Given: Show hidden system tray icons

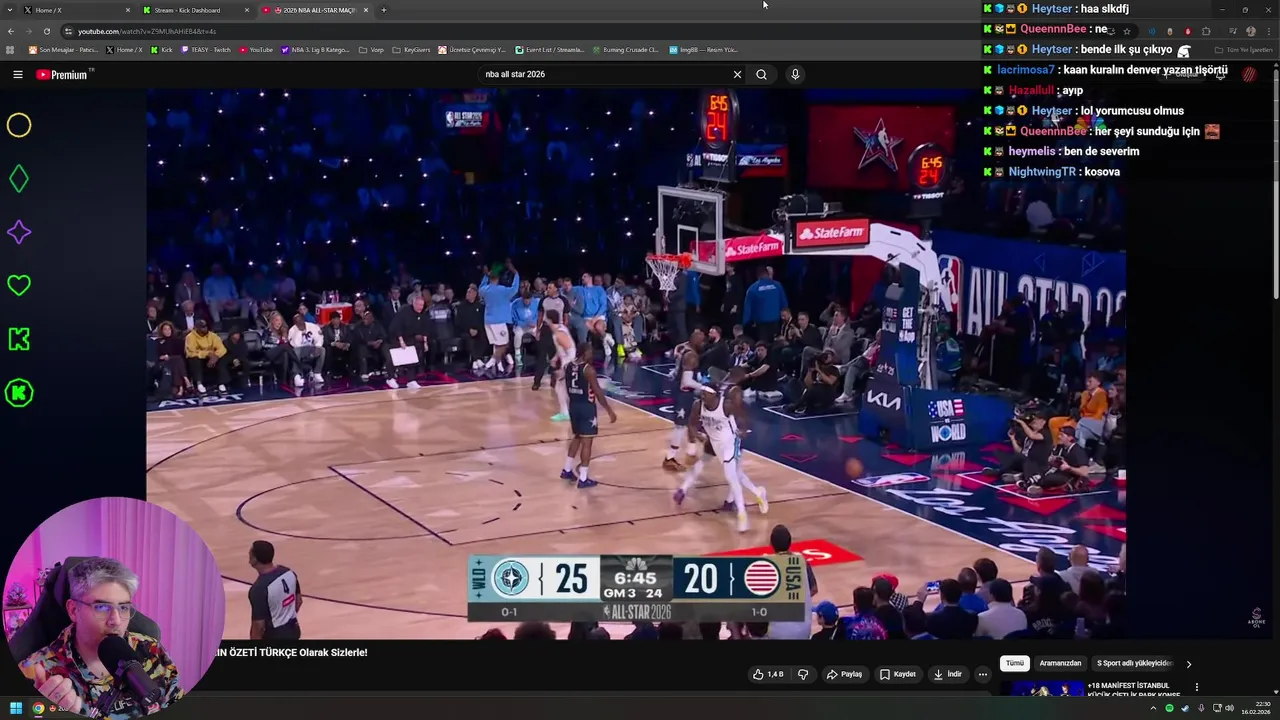Looking at the screenshot, I should pyautogui.click(x=1153, y=708).
